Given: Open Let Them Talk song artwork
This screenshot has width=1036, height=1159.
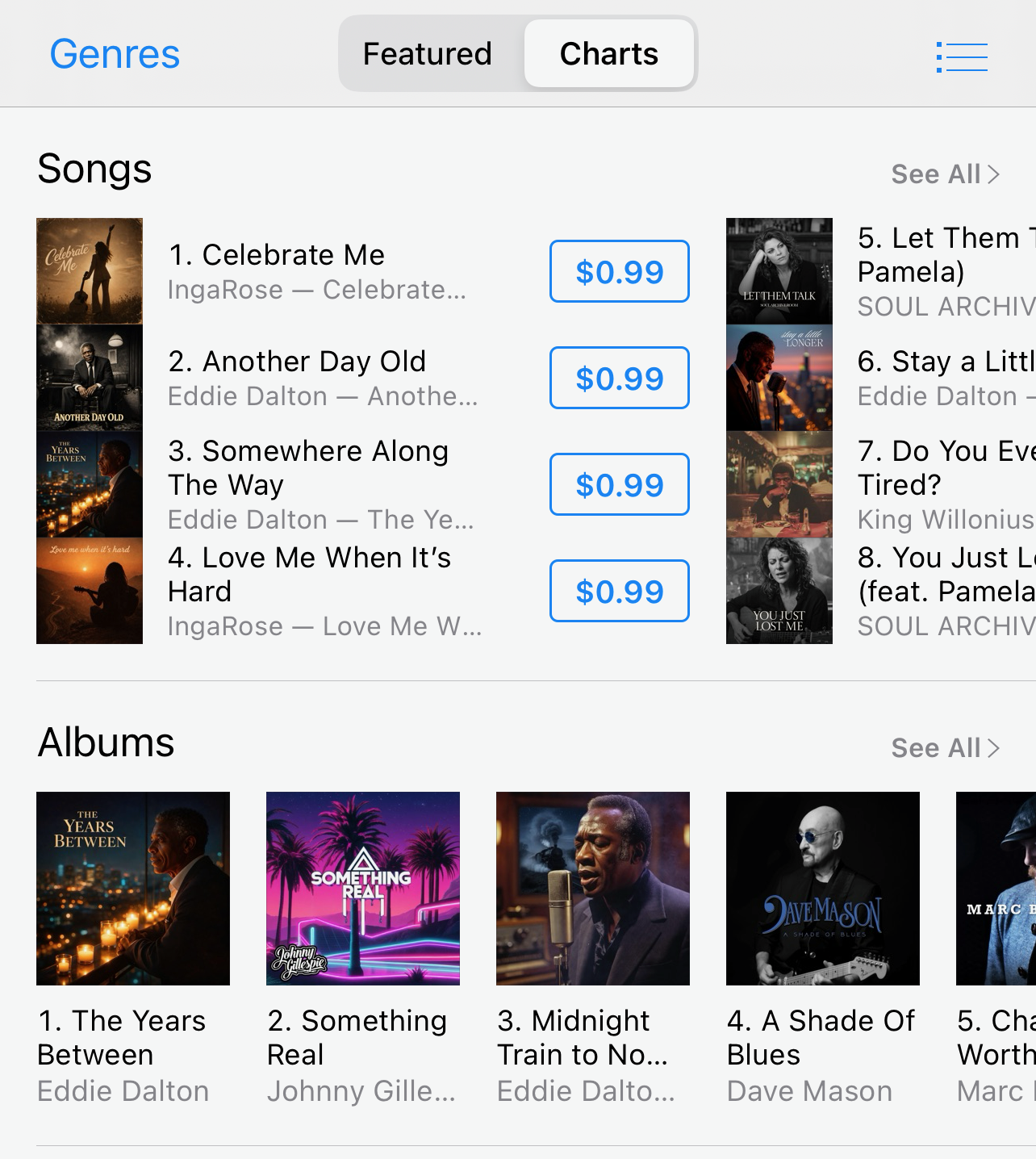Looking at the screenshot, I should [x=779, y=271].
